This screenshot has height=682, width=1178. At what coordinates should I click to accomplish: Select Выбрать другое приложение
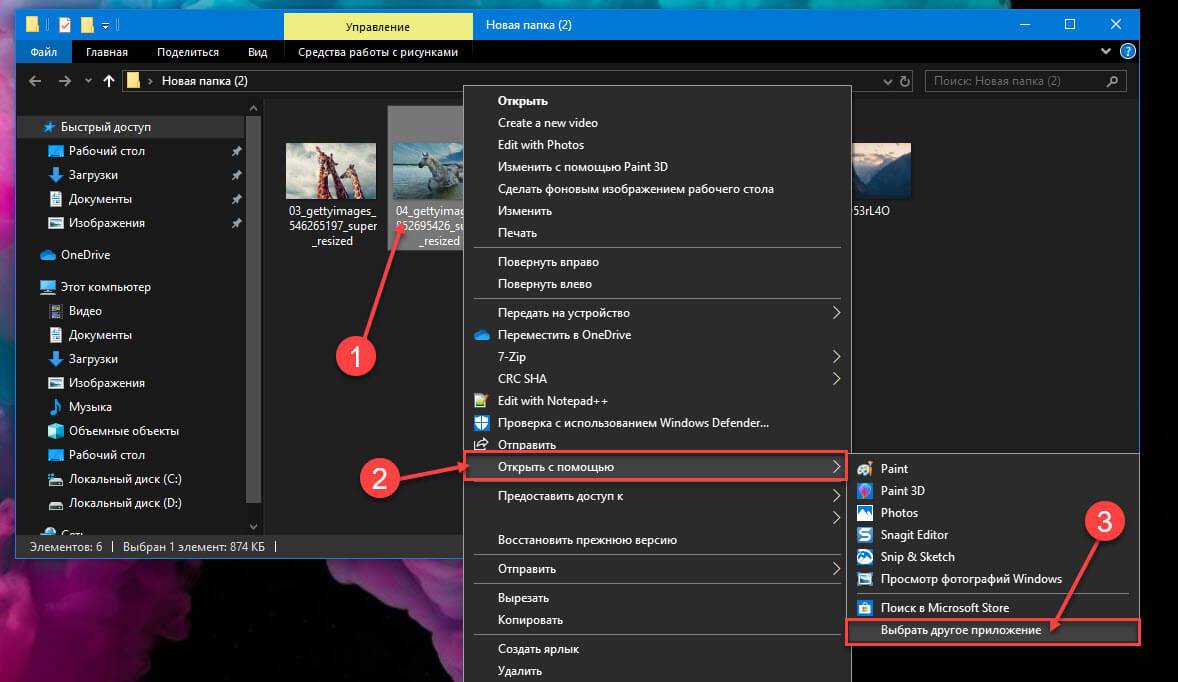(960, 630)
